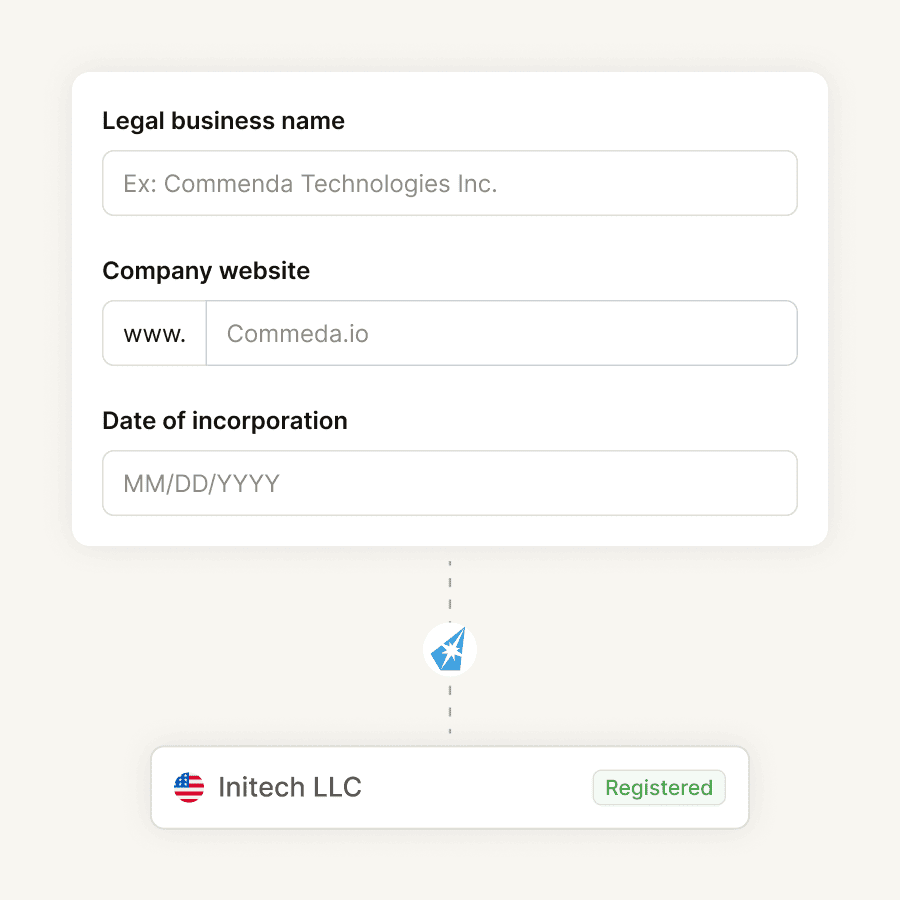Click the right end of the website field
The image size is (900, 900).
(x=770, y=333)
